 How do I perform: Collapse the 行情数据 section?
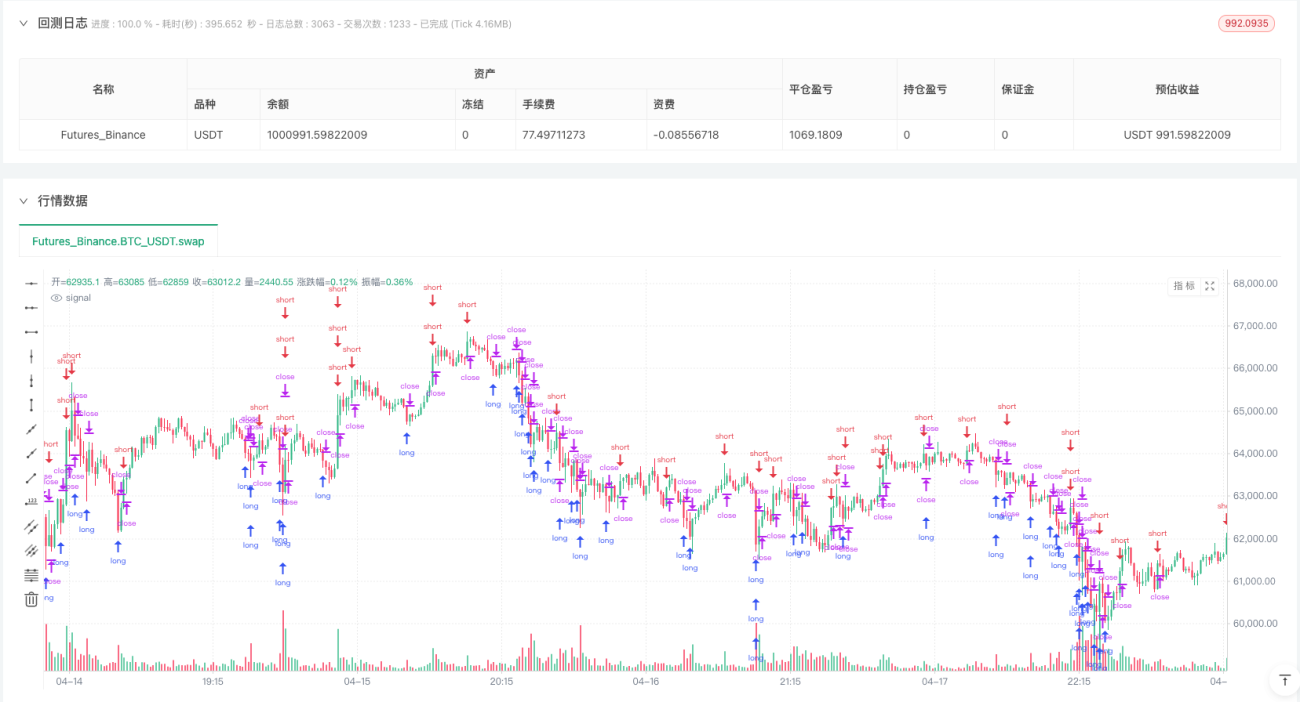tap(24, 201)
